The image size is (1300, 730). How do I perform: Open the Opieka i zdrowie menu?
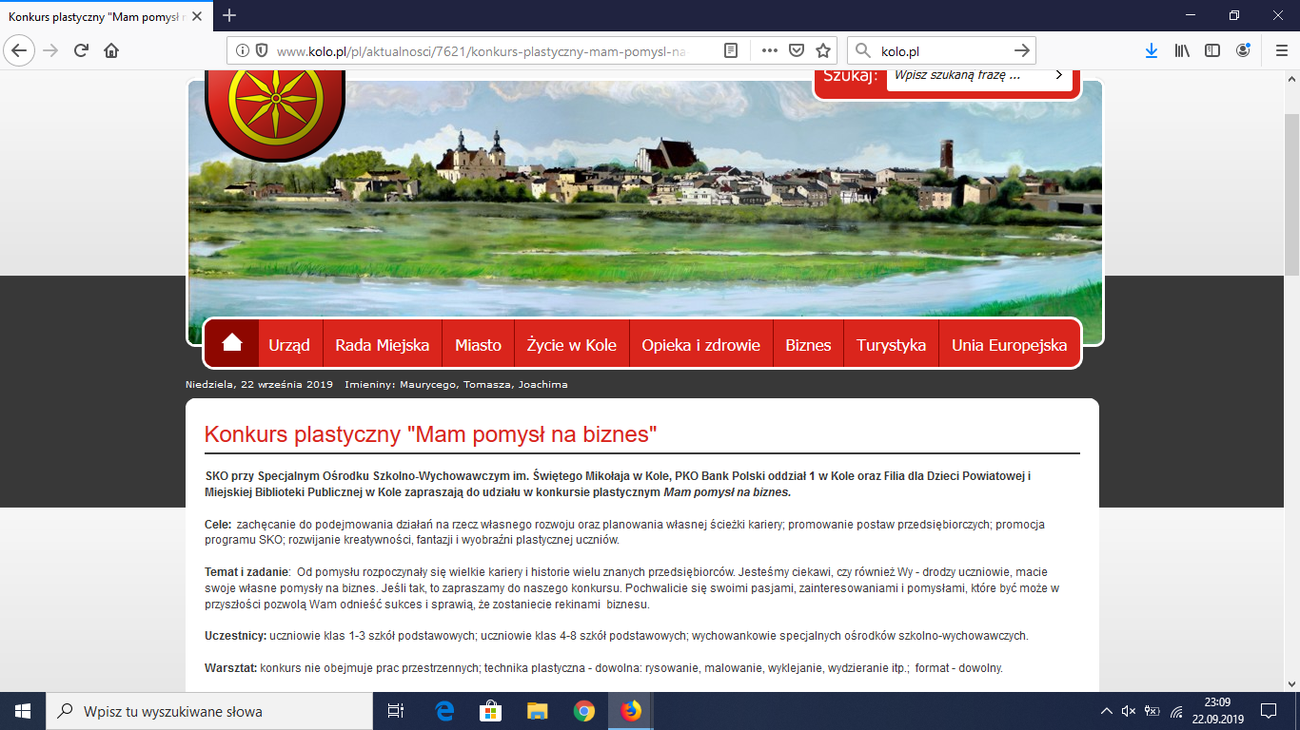(x=701, y=344)
